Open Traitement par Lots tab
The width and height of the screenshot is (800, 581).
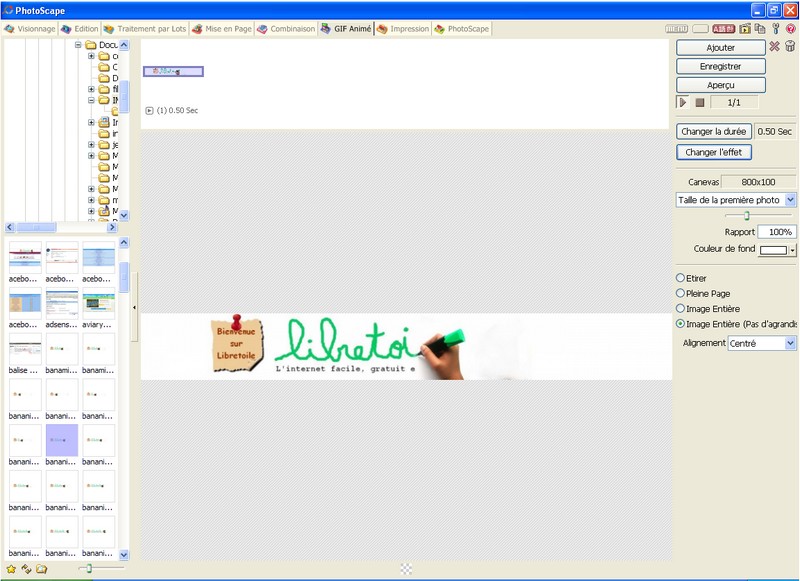[x=145, y=29]
